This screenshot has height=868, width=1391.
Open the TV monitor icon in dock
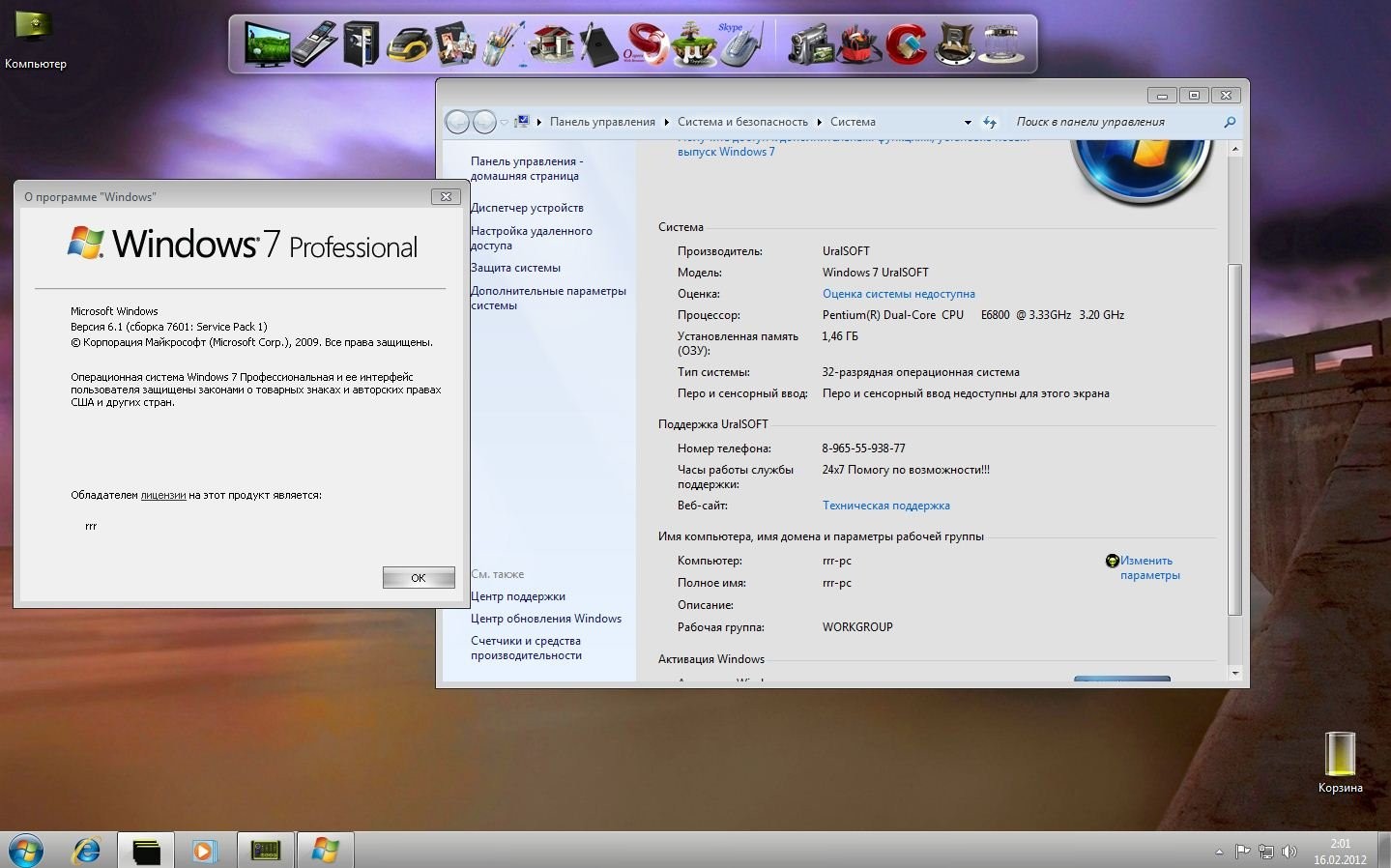pyautogui.click(x=267, y=44)
